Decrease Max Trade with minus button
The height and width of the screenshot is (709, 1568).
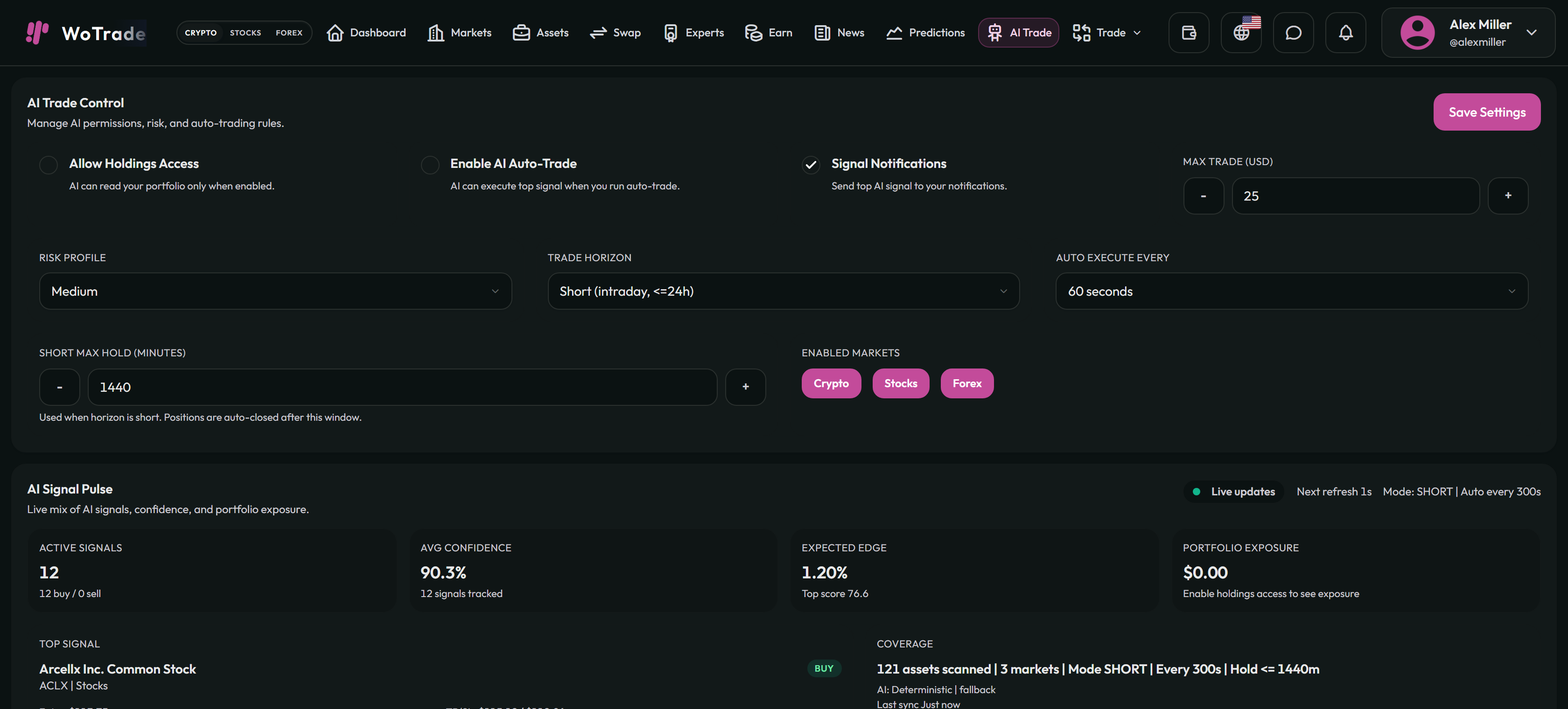(x=1204, y=196)
